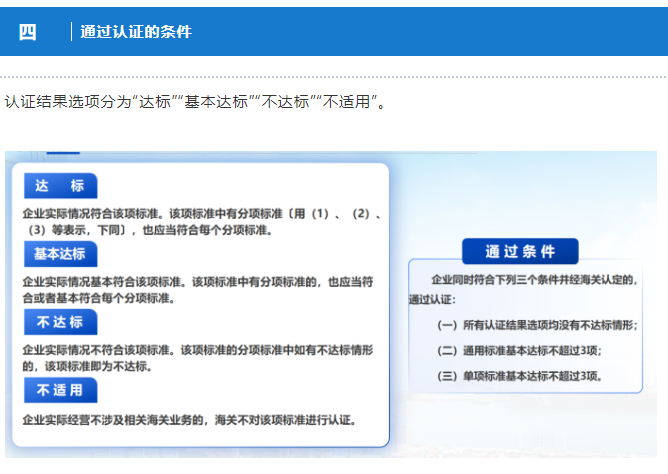Select condition (一) 所有认证结果选项均没有不达标情形

click(x=537, y=325)
